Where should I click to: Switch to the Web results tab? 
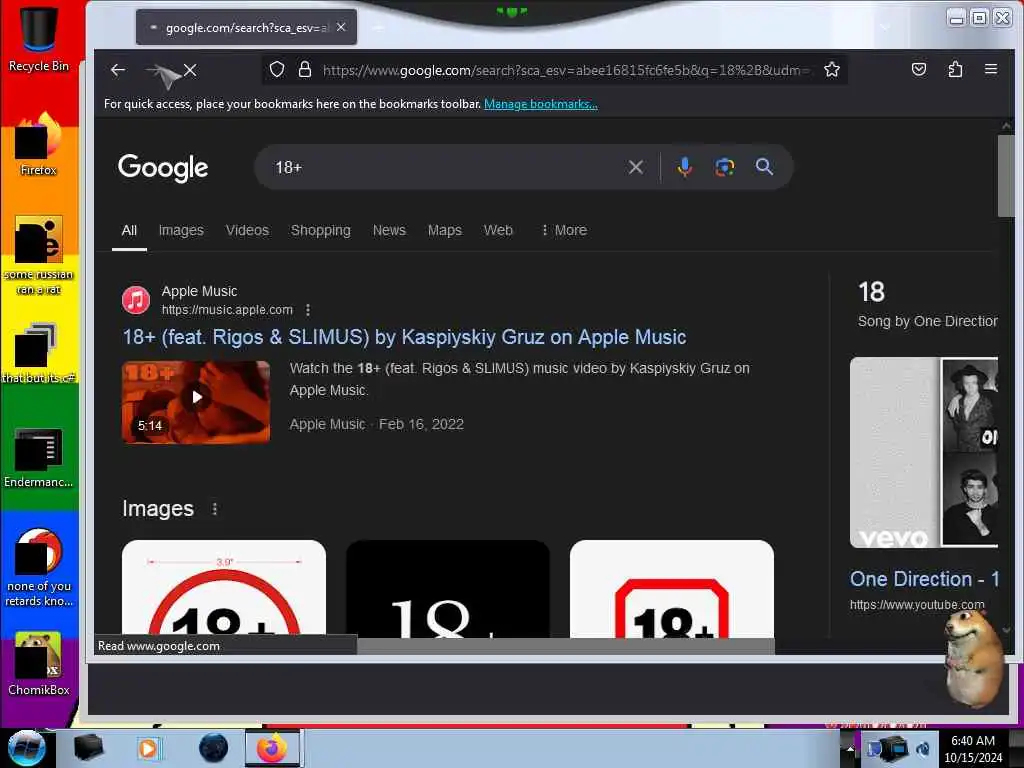click(x=498, y=230)
